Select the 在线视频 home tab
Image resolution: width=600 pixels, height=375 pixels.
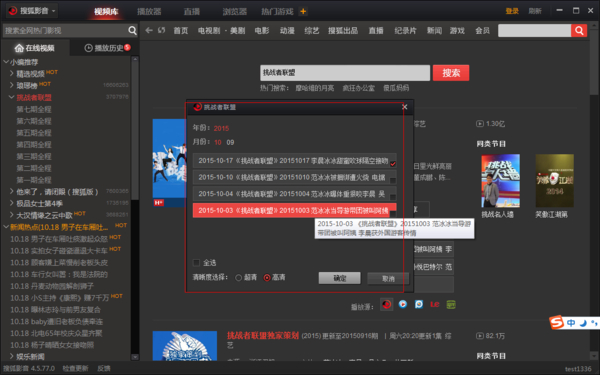tap(35, 48)
